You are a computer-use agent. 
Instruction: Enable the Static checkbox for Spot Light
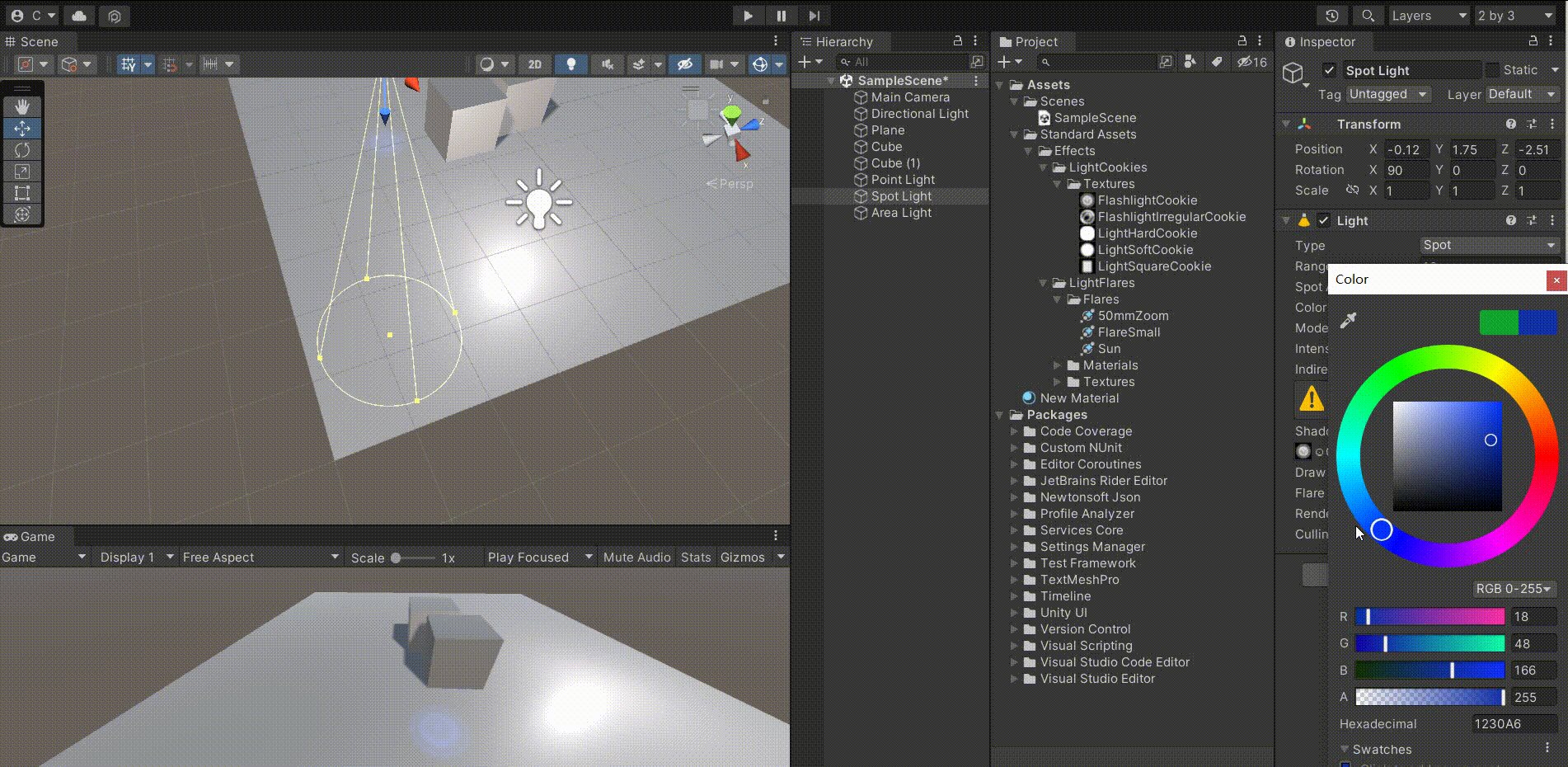coord(1492,70)
